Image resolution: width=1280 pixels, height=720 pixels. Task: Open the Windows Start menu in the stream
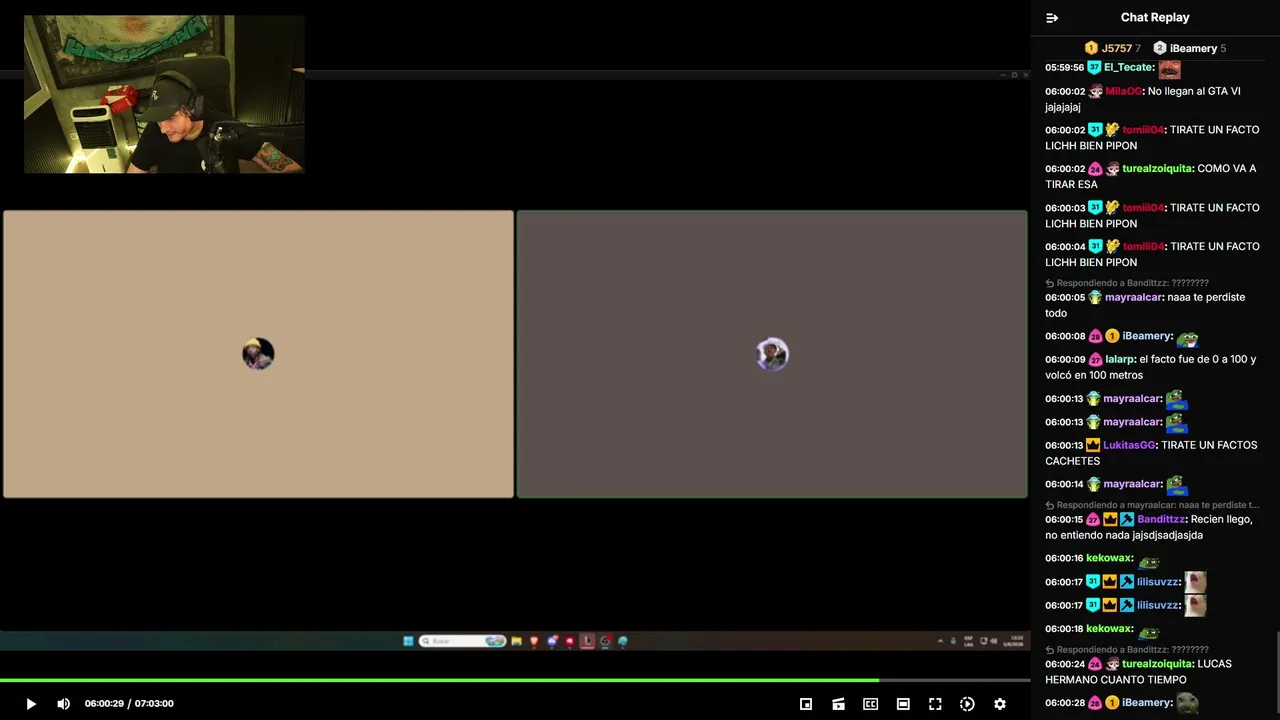(408, 641)
